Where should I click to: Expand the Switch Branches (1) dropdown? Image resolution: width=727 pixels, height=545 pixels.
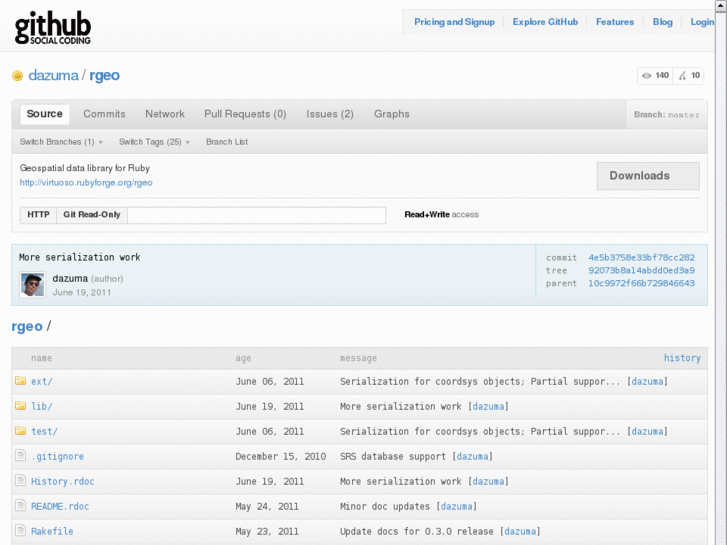[x=61, y=142]
